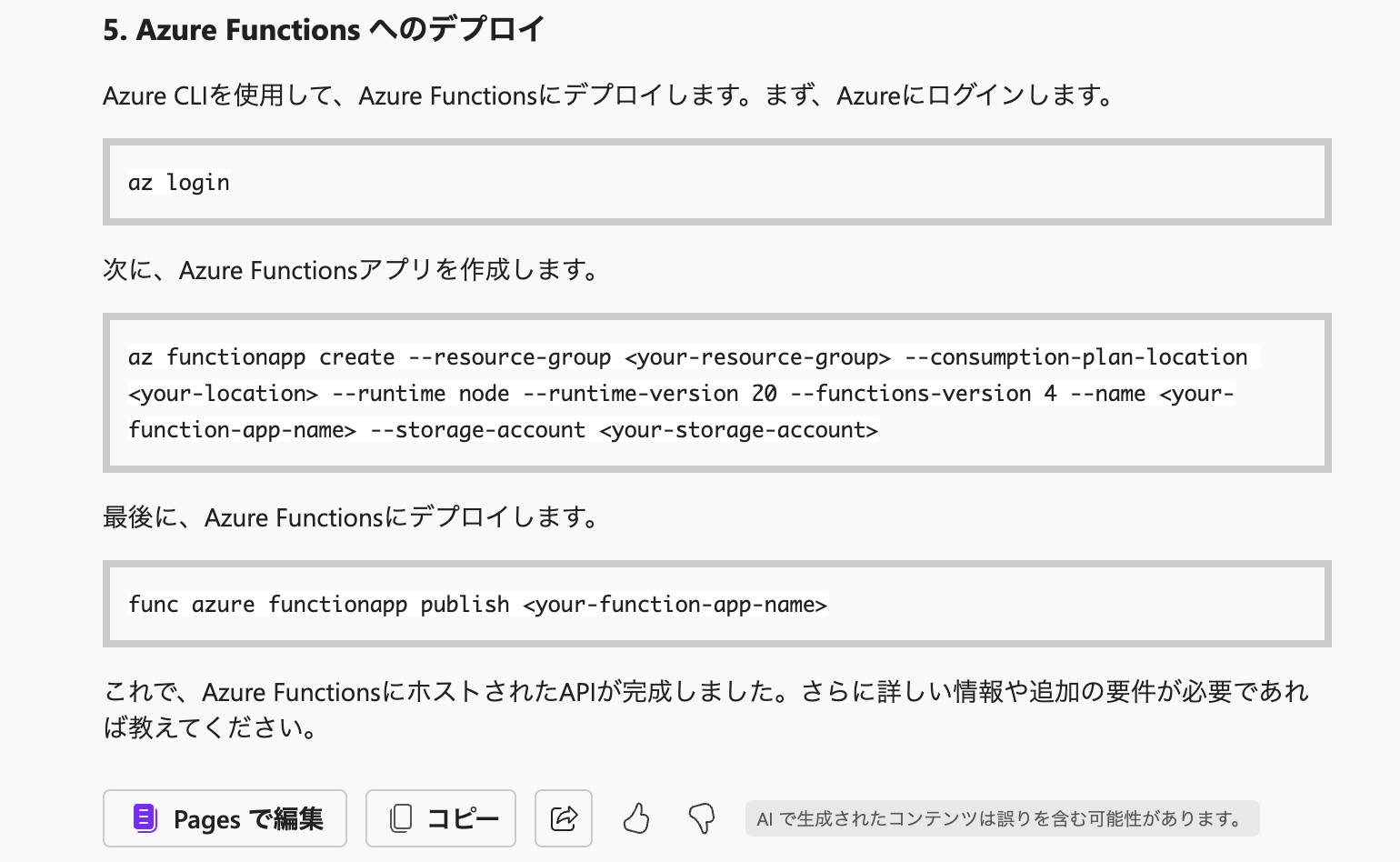Click the az functionapp create code block
This screenshot has height=862, width=1400.
coord(717,393)
